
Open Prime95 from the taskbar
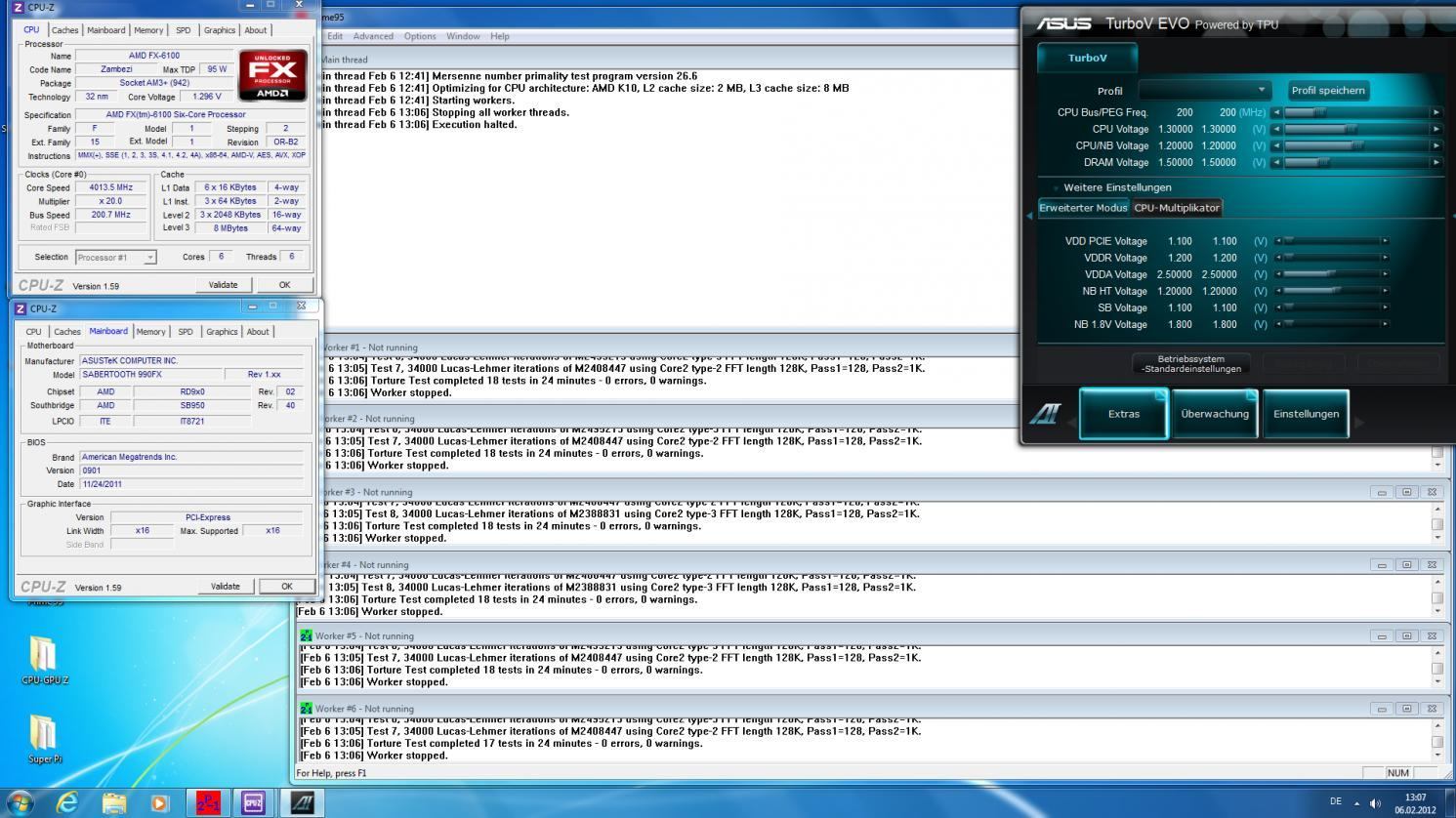click(208, 802)
